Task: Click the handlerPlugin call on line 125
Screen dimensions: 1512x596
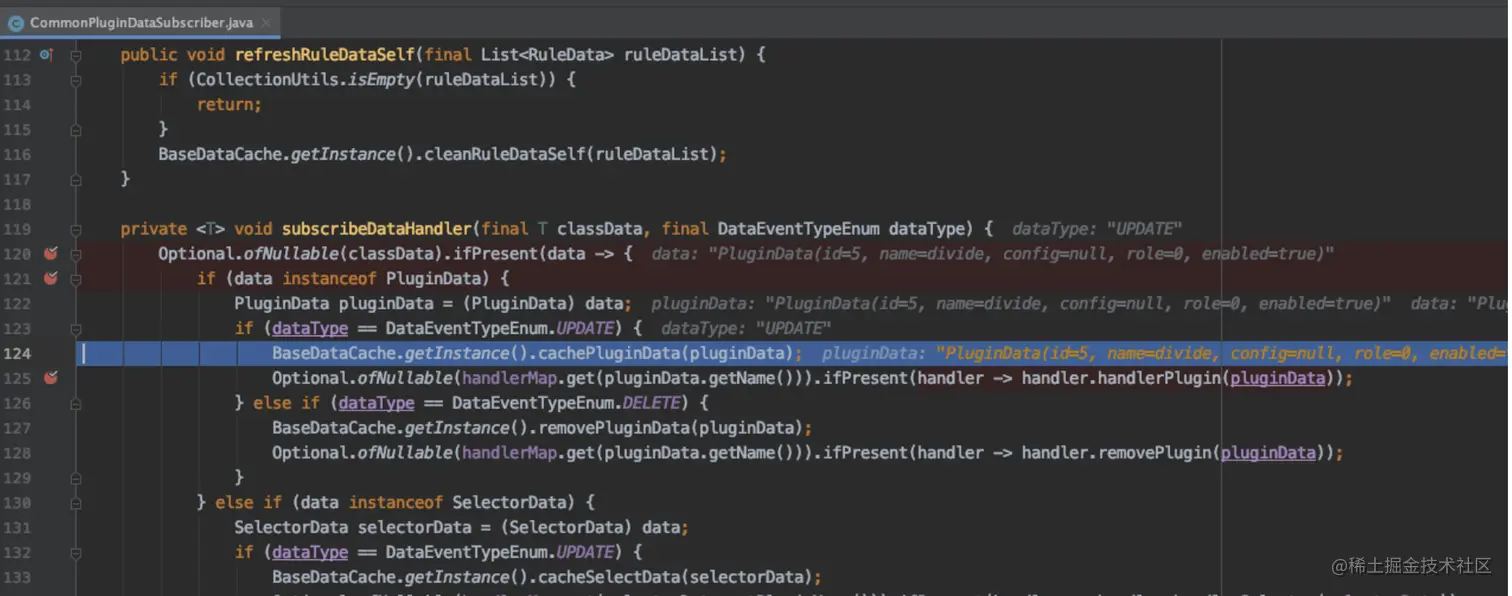Action: tap(1157, 378)
